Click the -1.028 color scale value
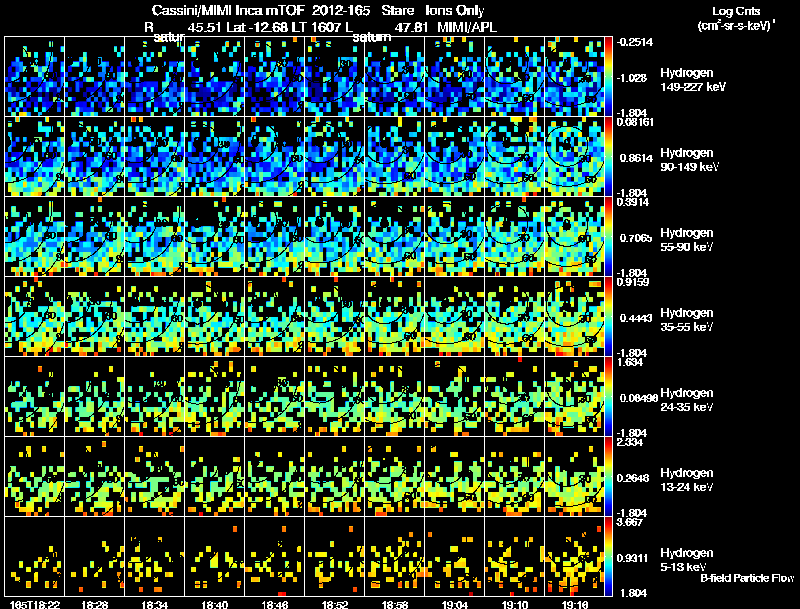This screenshot has height=609, width=800. (632, 78)
